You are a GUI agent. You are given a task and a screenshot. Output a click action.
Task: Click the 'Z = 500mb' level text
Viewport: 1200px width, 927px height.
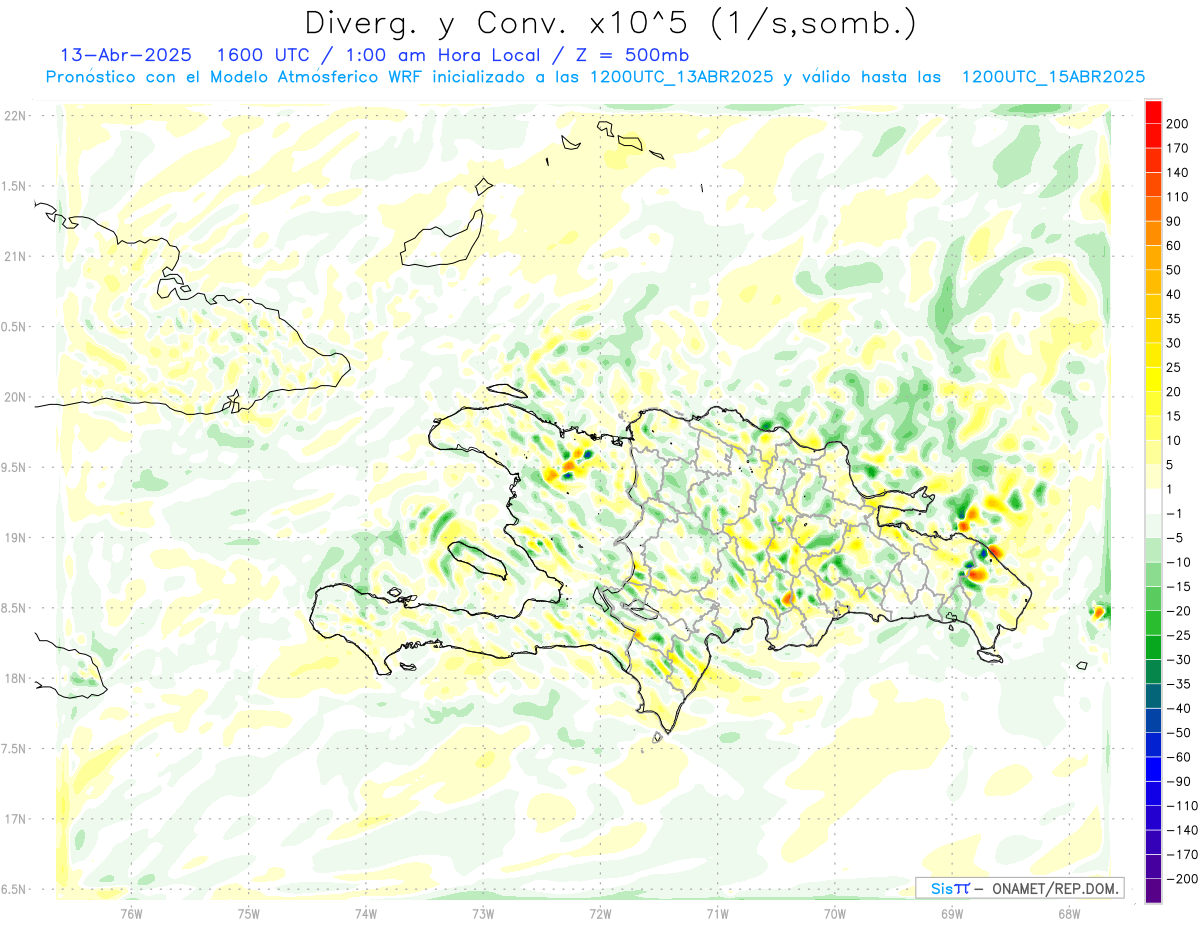(628, 54)
